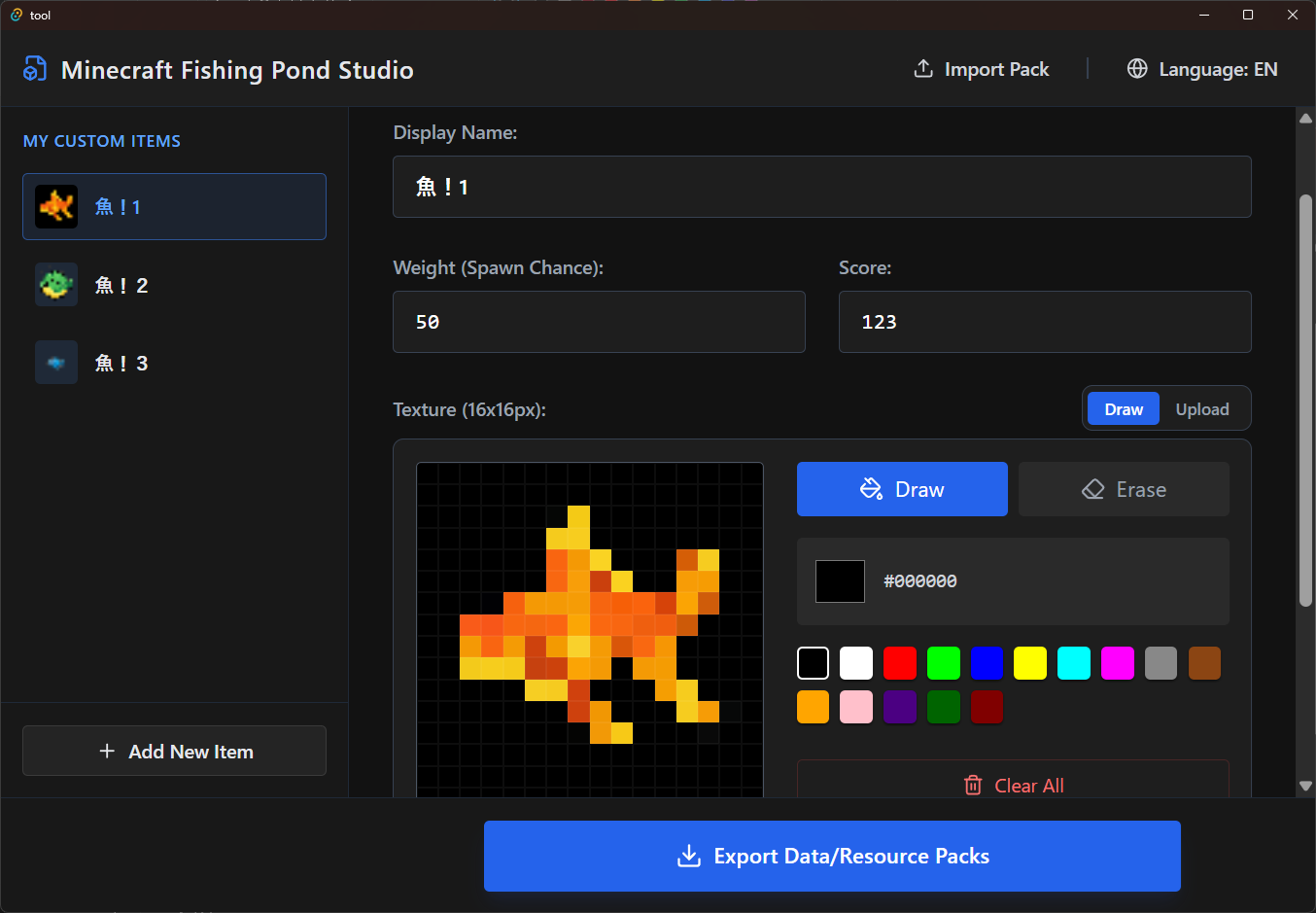The width and height of the screenshot is (1316, 913).
Task: Click the Weight spawn chance field
Action: click(599, 322)
